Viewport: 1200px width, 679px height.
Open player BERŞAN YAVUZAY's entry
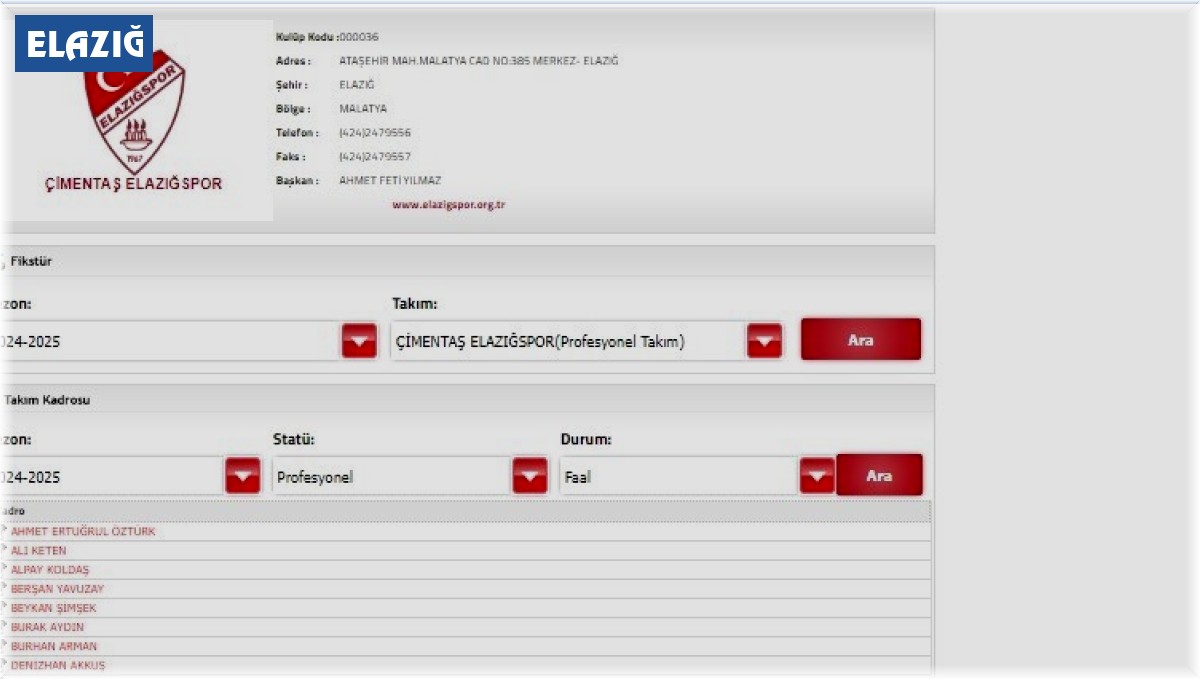click(x=57, y=589)
